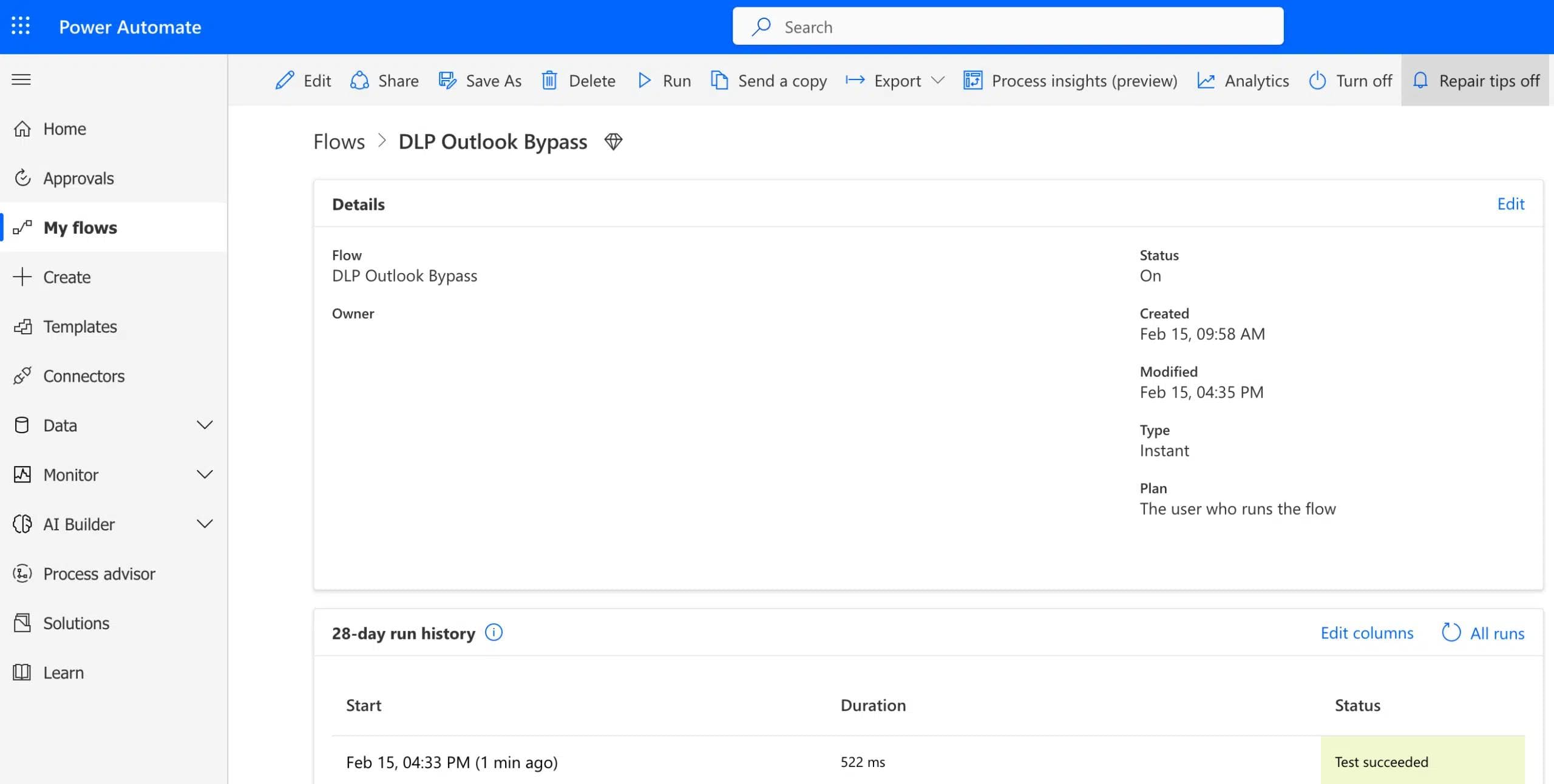Open run history info icon

click(x=494, y=633)
